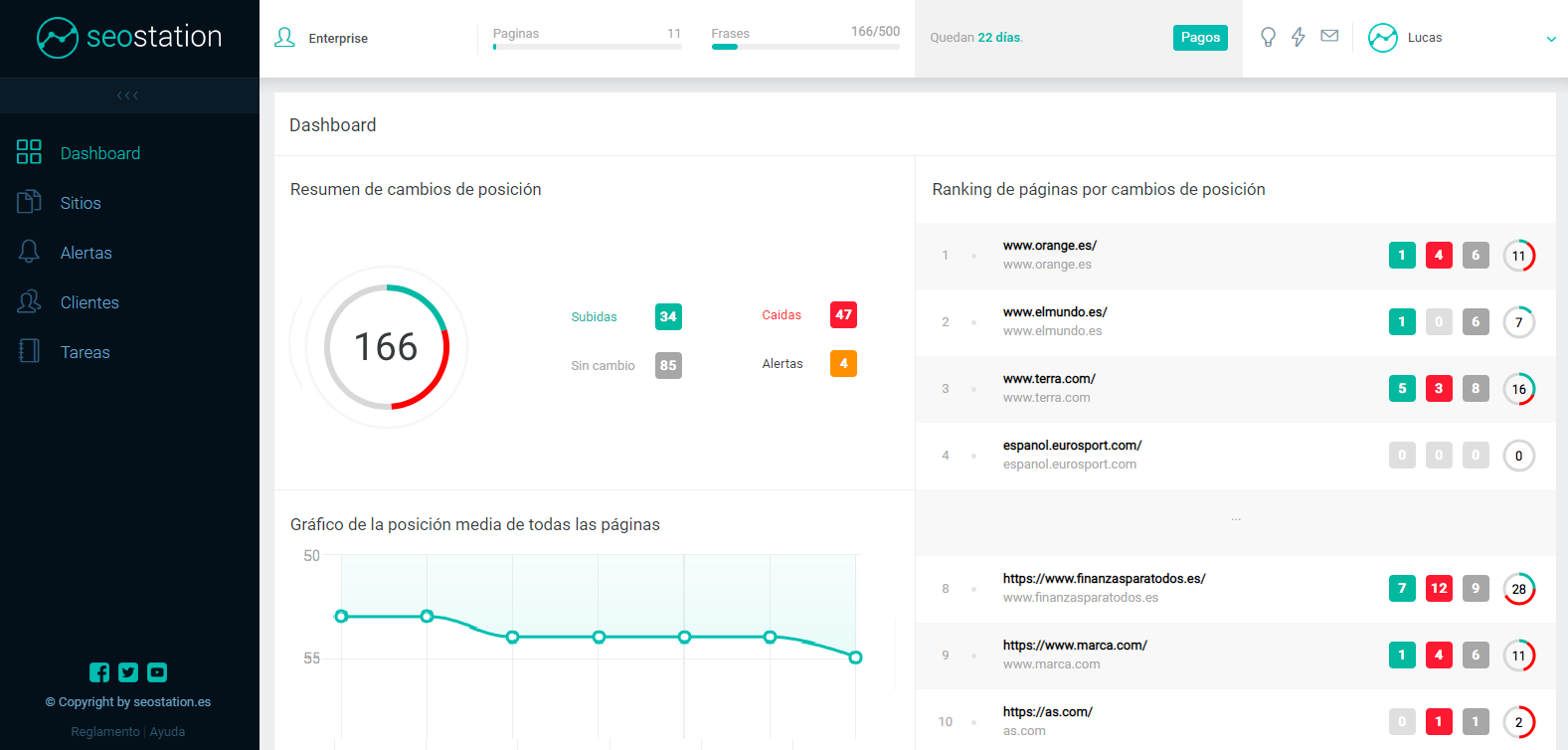This screenshot has width=1568, height=750.
Task: Open the Ayuda link
Action: click(167, 731)
